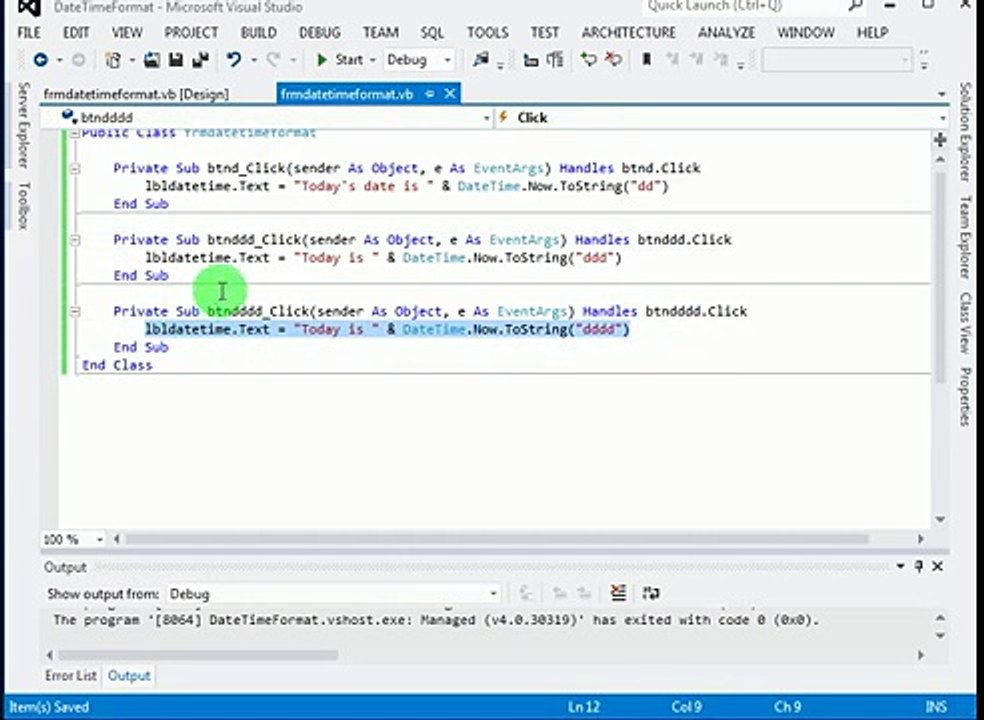Open the PROJECT menu
This screenshot has height=720, width=984.
pos(191,32)
